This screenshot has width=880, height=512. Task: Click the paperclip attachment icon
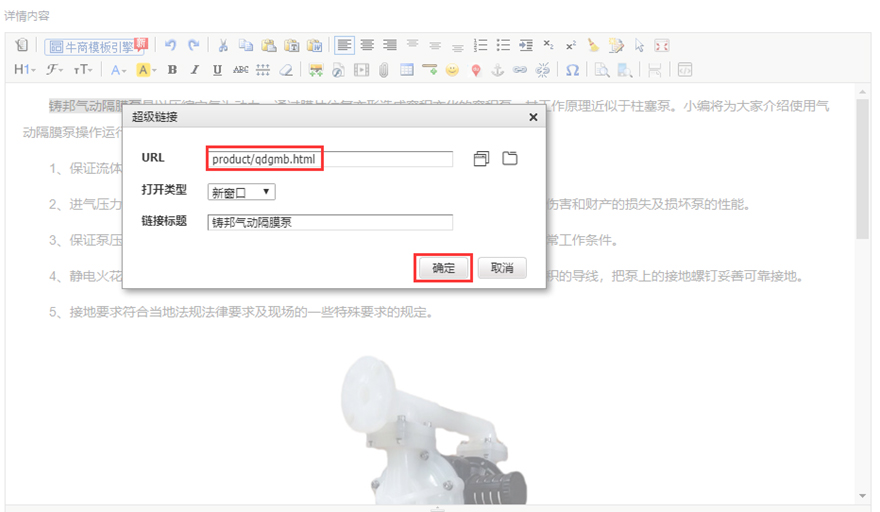(384, 70)
